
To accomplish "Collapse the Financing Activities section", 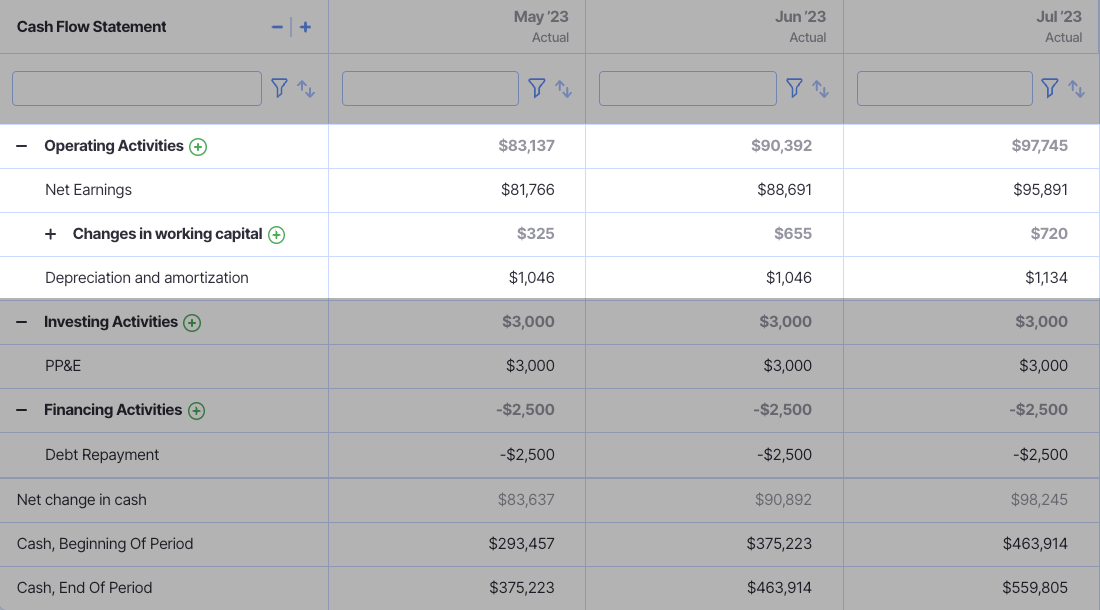I will coord(20,410).
